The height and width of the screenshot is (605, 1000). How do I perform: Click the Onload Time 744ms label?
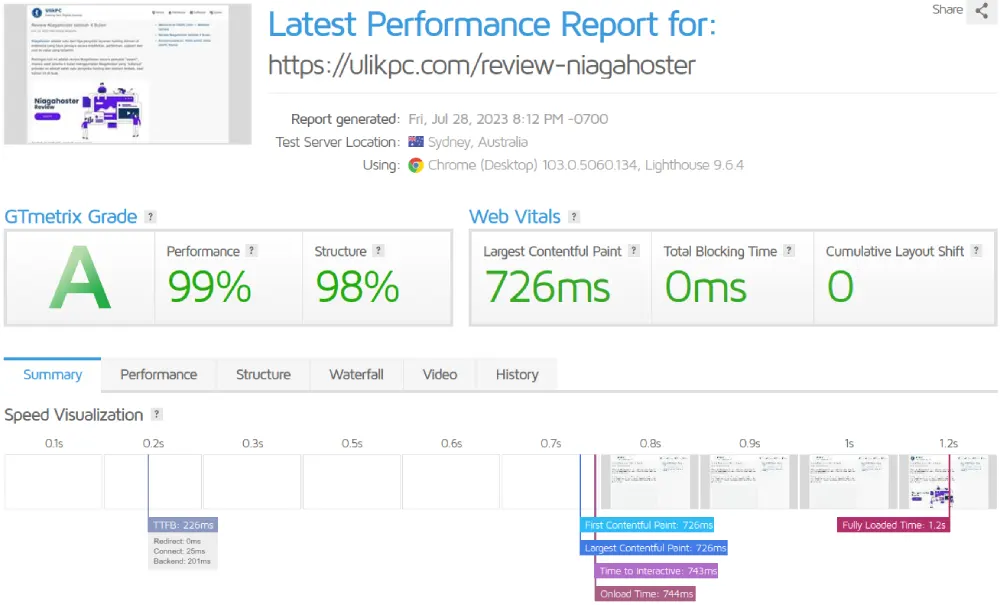pos(645,594)
